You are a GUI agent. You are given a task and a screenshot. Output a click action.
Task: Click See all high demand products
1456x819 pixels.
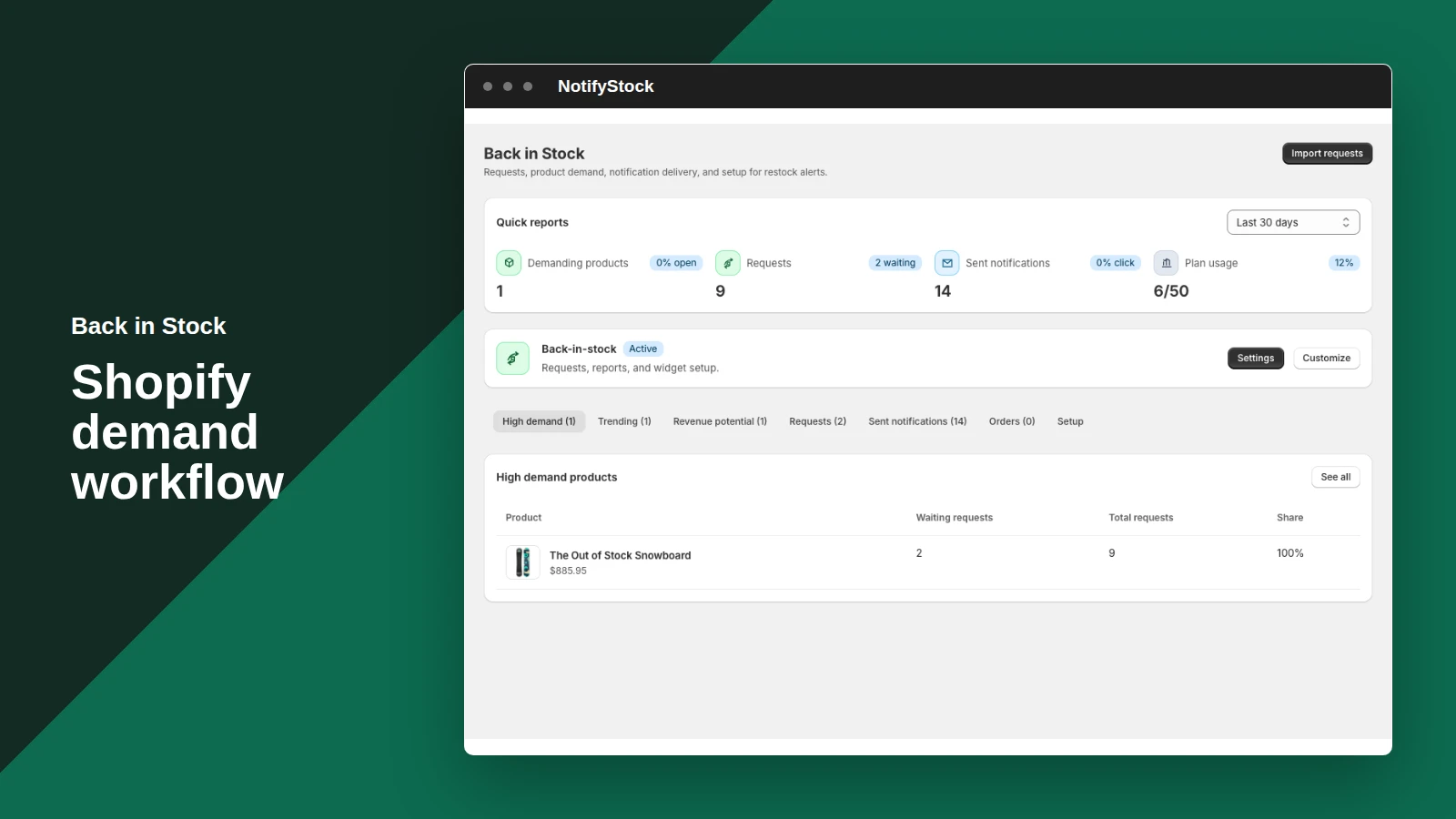(1336, 477)
